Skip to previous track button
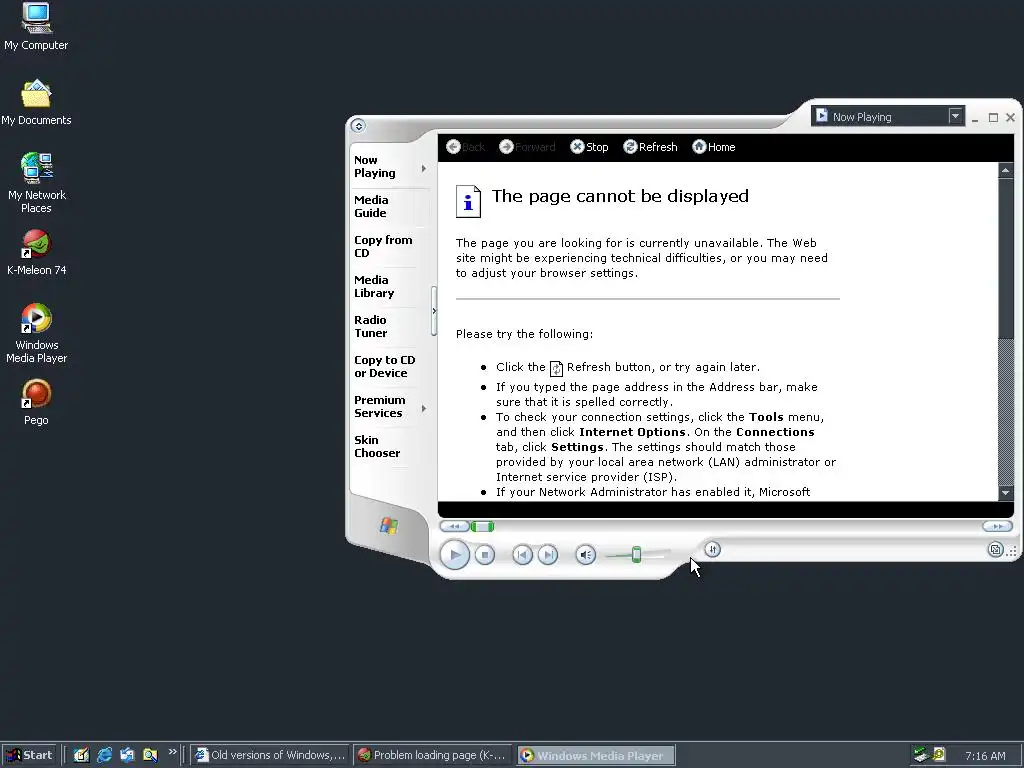1024x768 pixels. (x=522, y=555)
